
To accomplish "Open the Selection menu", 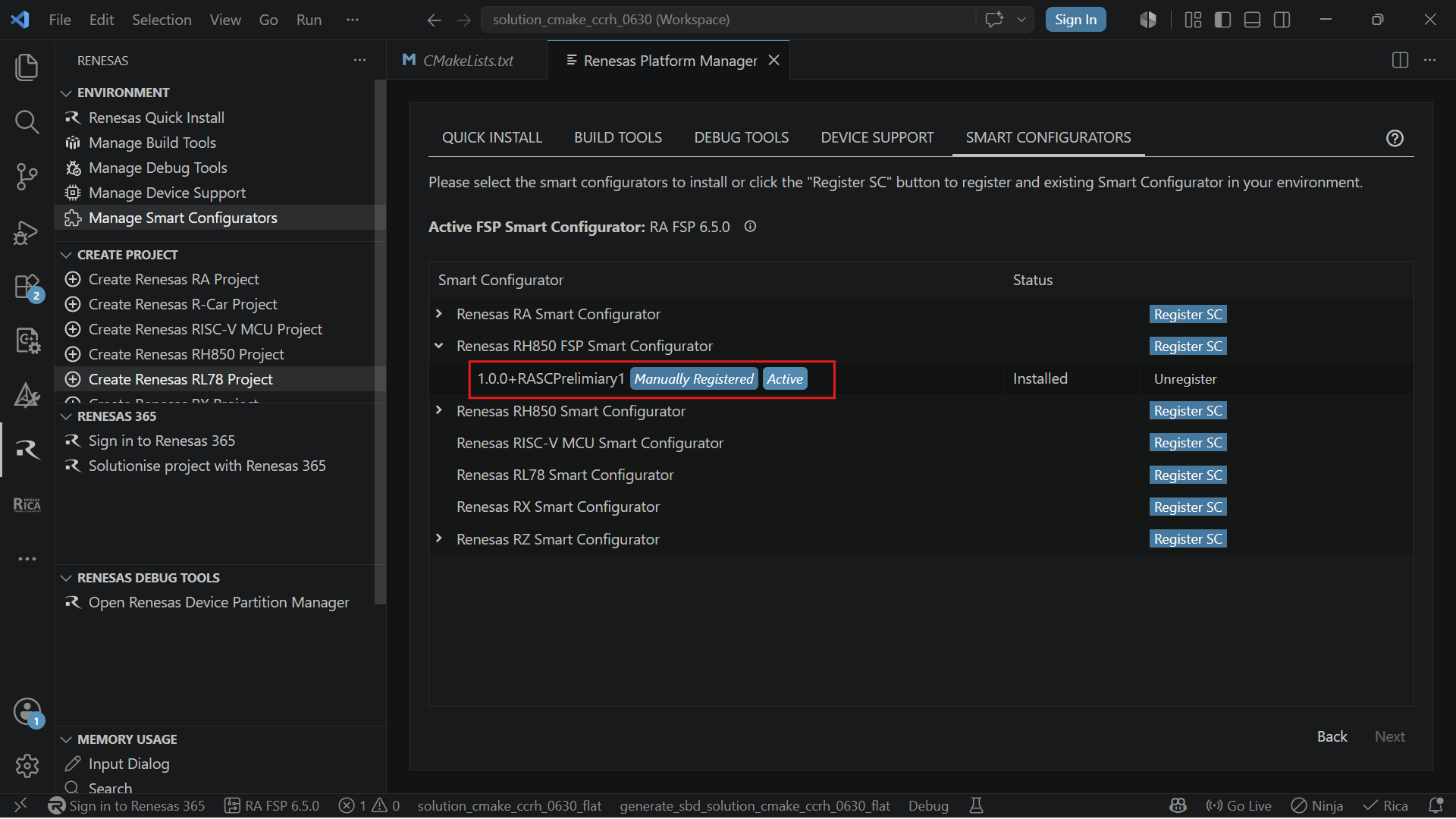I will coord(162,20).
